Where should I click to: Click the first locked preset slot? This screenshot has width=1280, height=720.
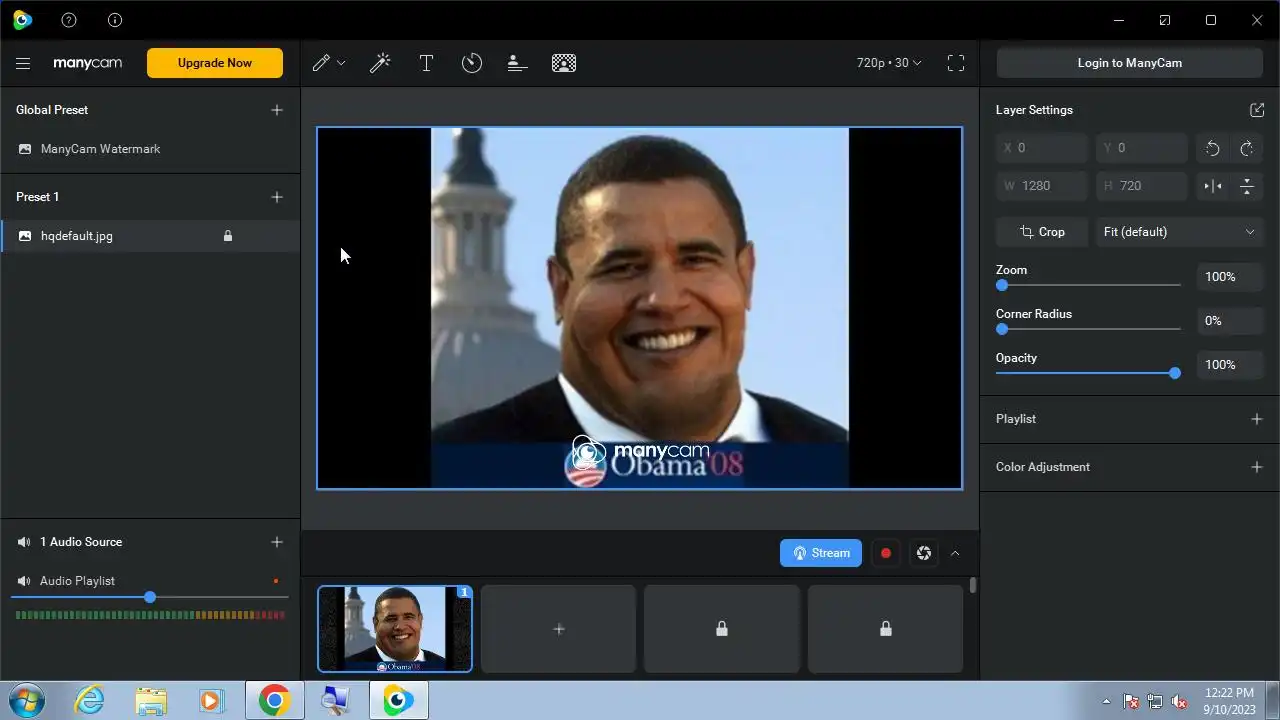pyautogui.click(x=722, y=629)
